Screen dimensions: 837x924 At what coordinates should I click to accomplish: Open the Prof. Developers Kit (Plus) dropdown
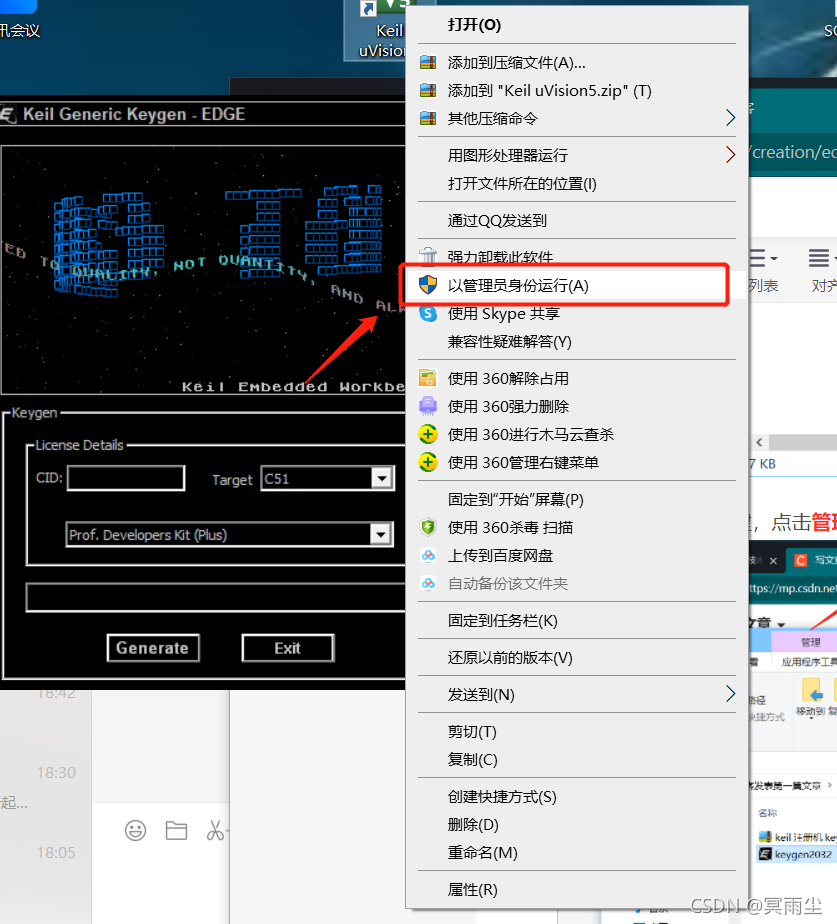(x=381, y=534)
